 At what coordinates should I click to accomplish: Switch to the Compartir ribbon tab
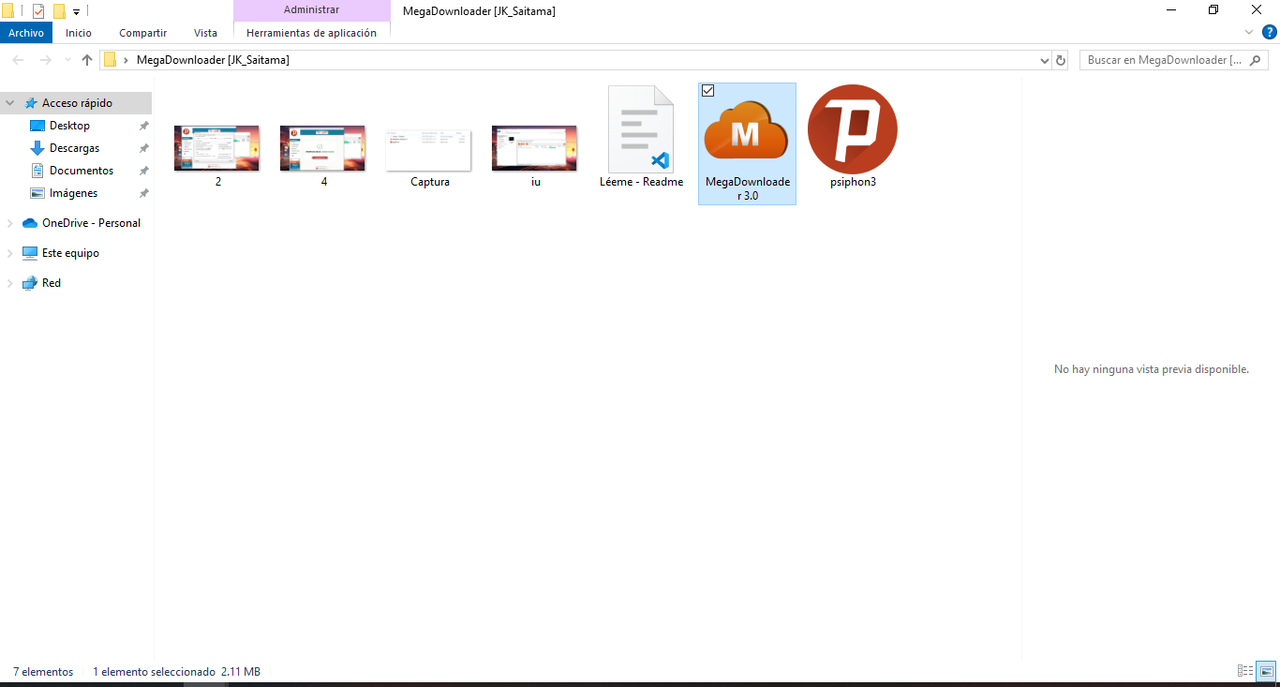(143, 33)
